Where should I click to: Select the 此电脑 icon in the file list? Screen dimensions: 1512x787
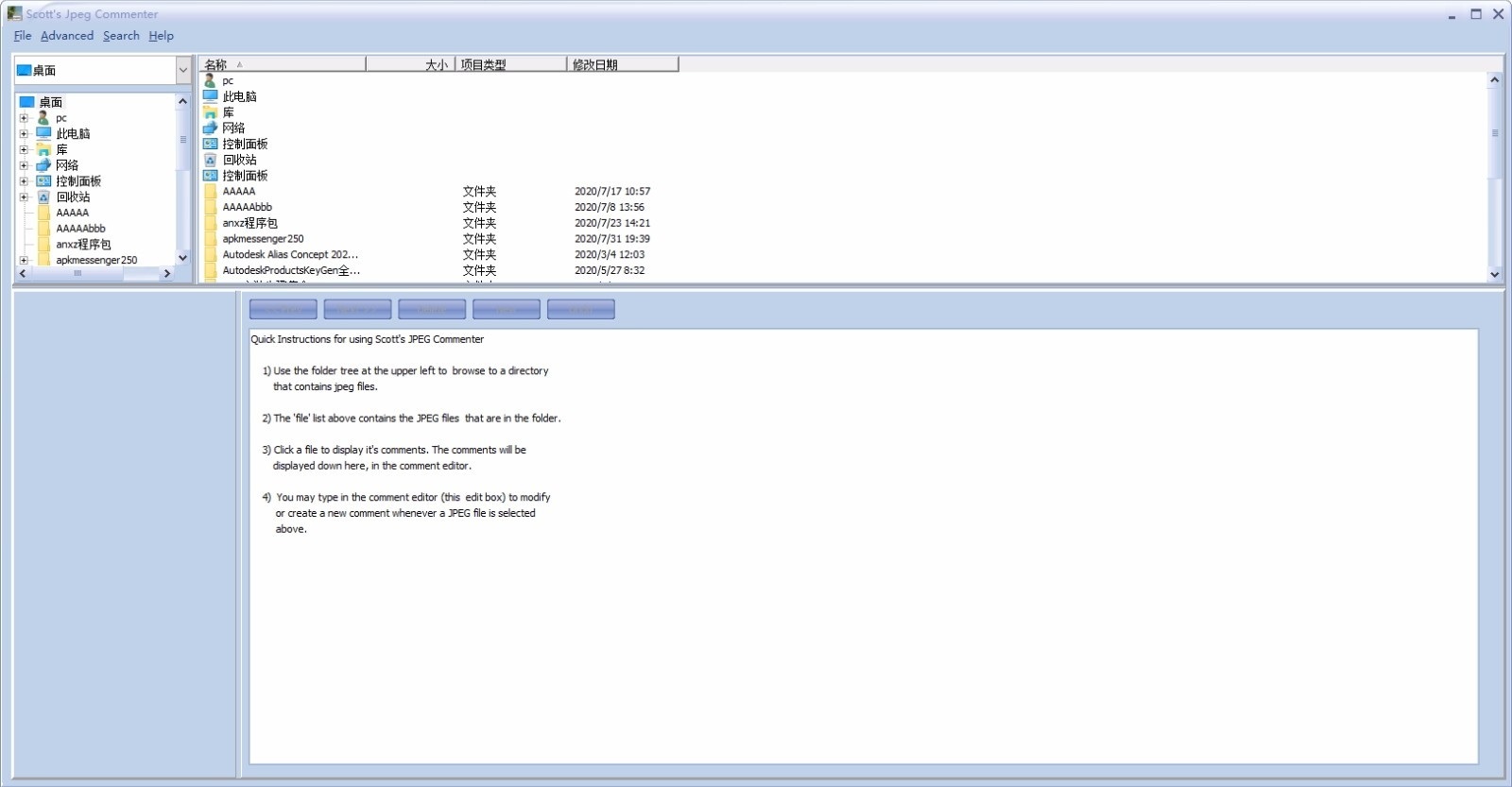(x=211, y=96)
